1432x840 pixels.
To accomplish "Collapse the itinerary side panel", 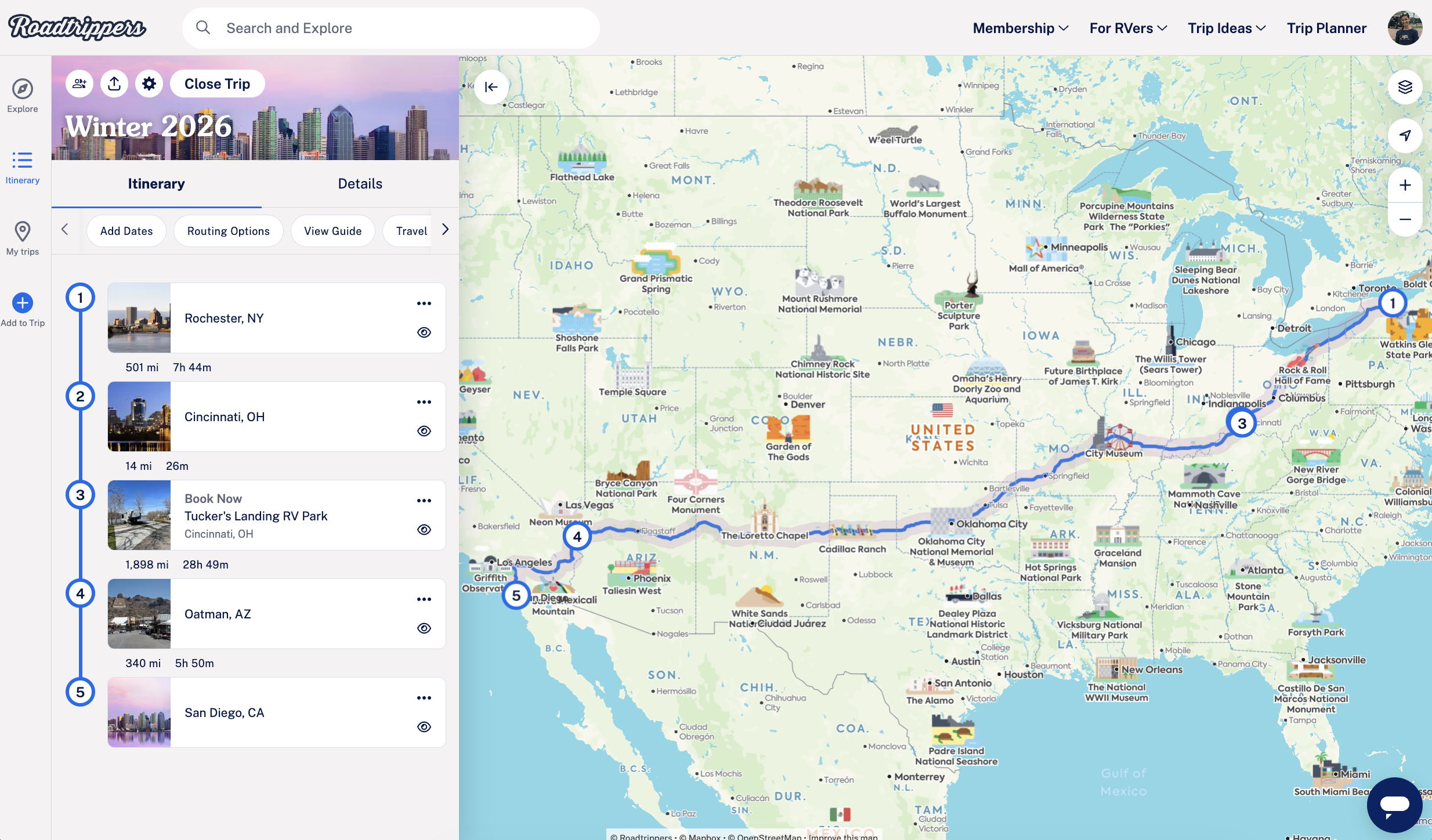I will pos(491,87).
